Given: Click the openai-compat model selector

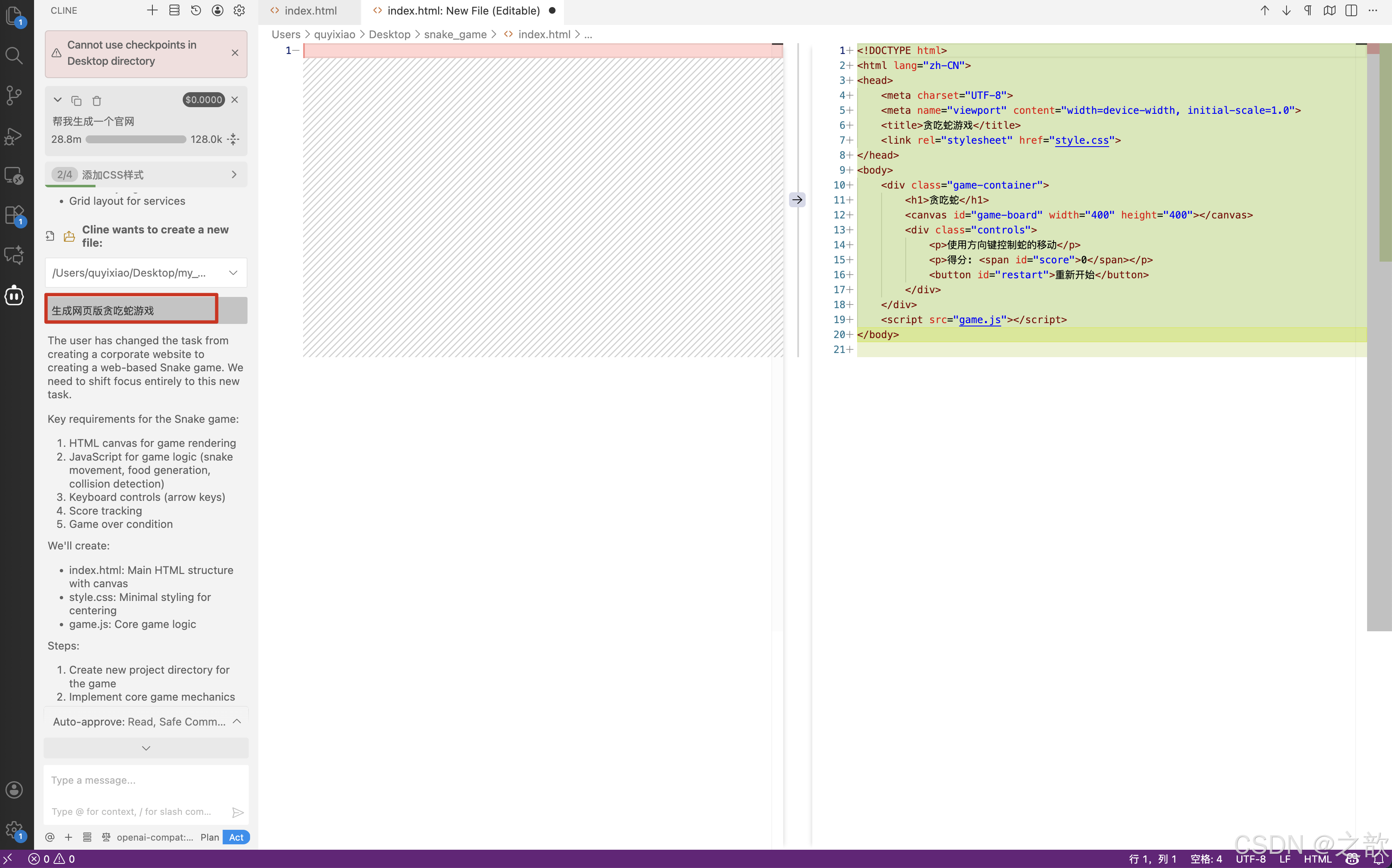Looking at the screenshot, I should [x=154, y=837].
